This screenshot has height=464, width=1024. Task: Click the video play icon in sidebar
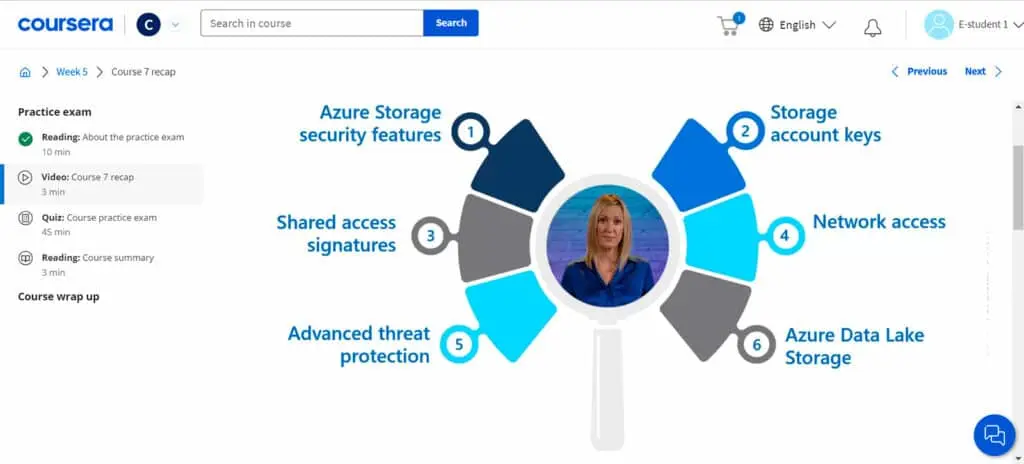(25, 177)
